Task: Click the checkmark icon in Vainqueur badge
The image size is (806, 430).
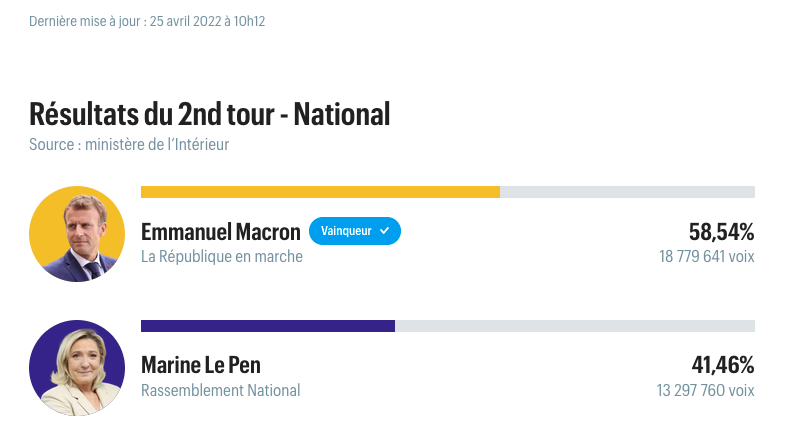Action: [x=384, y=231]
